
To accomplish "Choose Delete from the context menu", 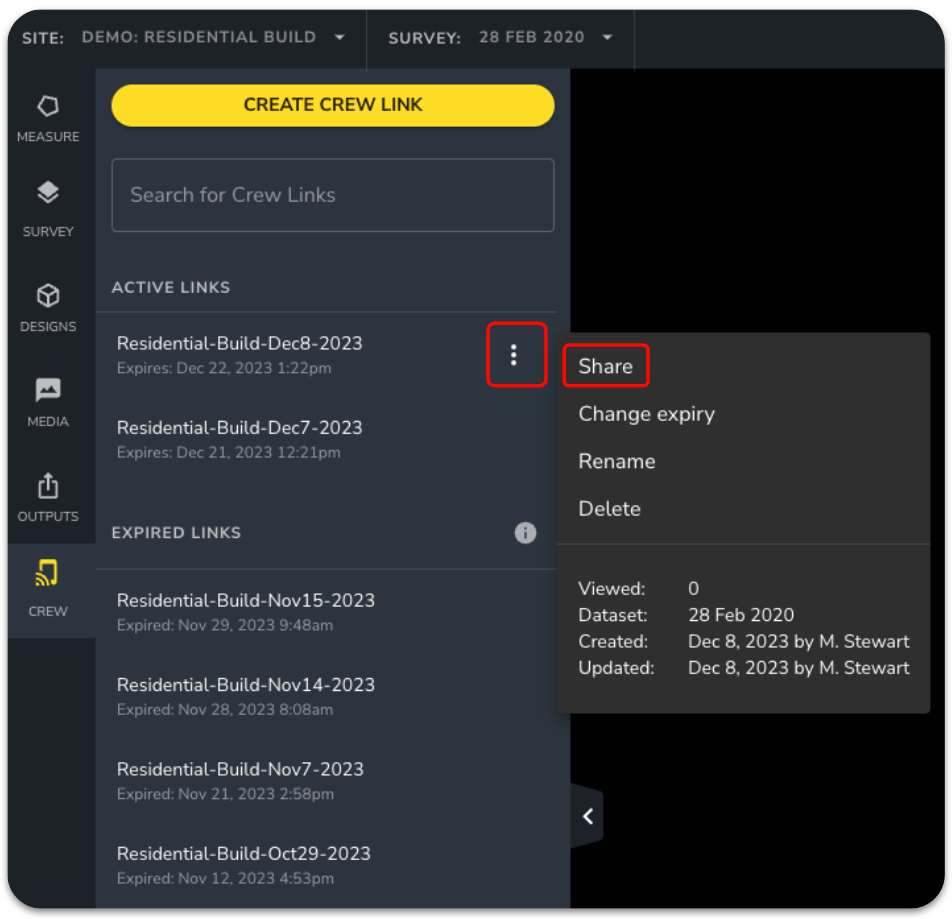I will [609, 509].
